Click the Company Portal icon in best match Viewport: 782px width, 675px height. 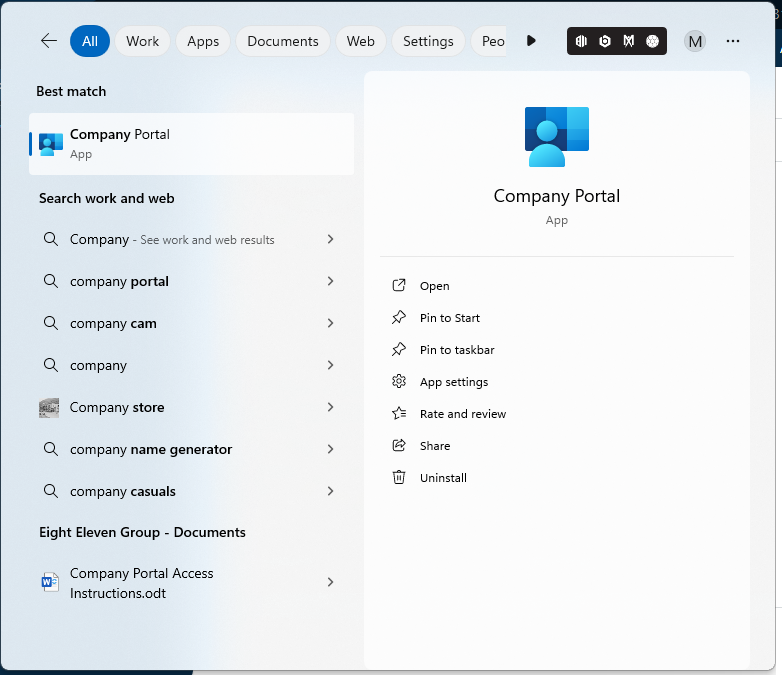click(50, 144)
